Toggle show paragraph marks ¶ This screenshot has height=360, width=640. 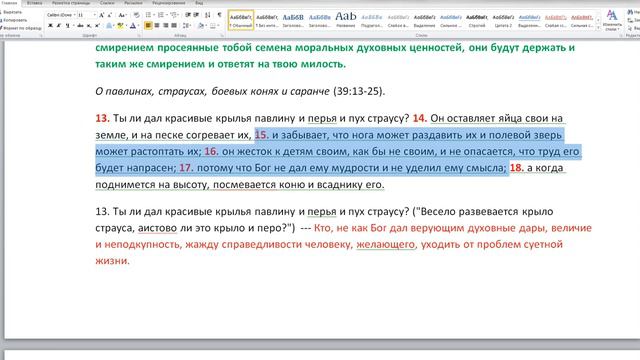(x=219, y=15)
